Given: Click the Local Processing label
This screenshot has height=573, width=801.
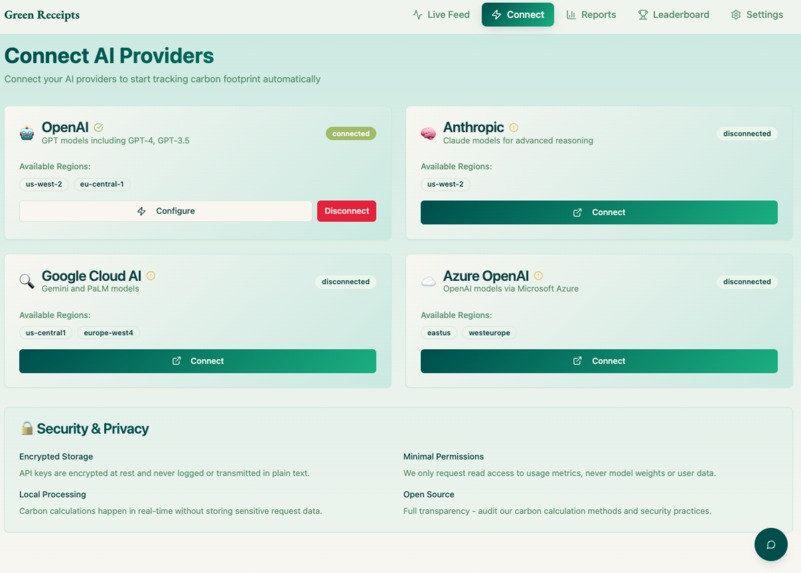Looking at the screenshot, I should coord(53,494).
